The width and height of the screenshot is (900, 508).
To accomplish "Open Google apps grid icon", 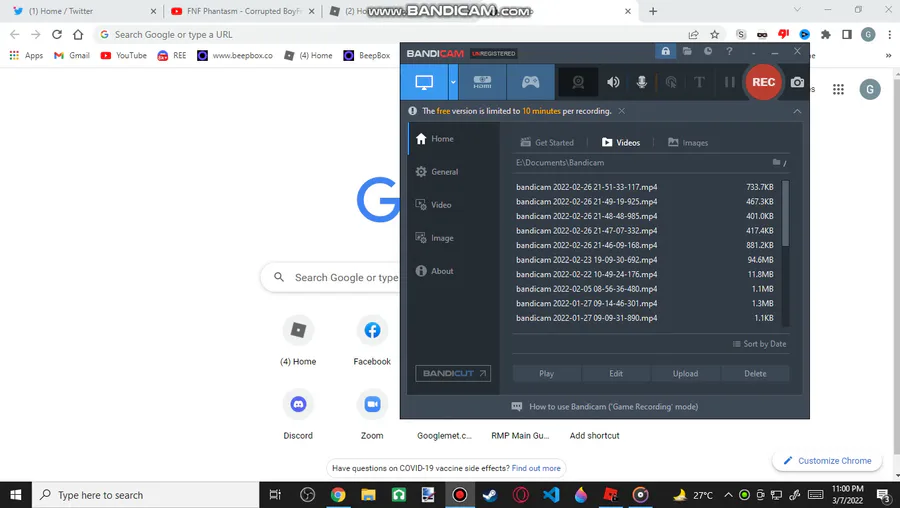I will (x=838, y=89).
